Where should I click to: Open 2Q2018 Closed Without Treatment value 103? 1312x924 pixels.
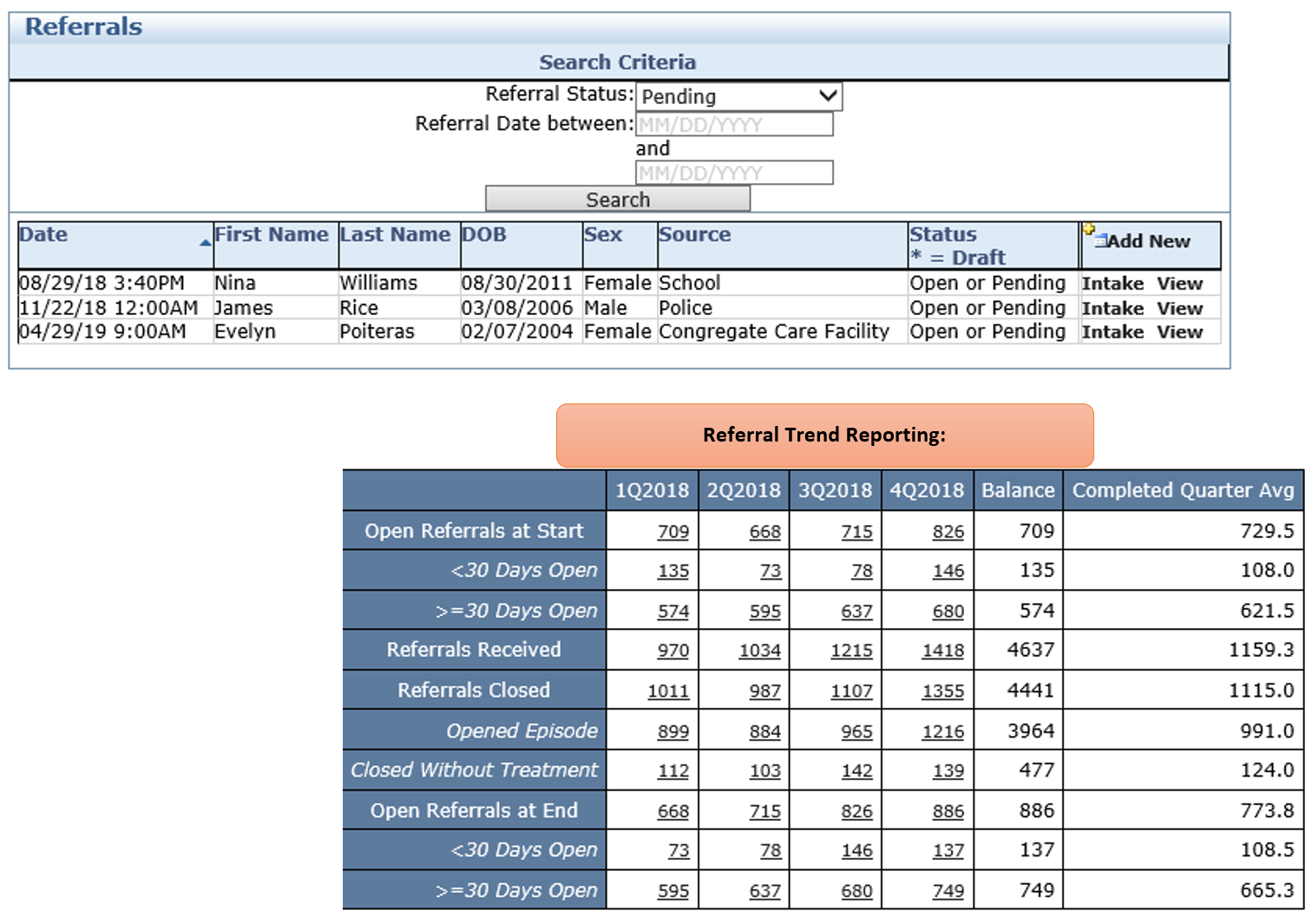pos(765,770)
